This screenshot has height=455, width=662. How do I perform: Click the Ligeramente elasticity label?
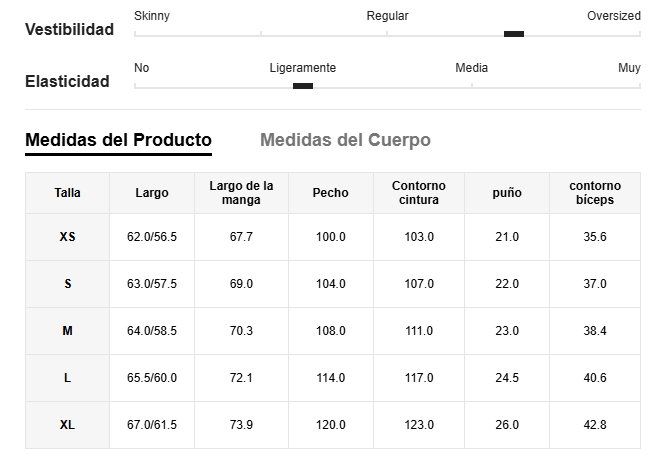click(303, 68)
